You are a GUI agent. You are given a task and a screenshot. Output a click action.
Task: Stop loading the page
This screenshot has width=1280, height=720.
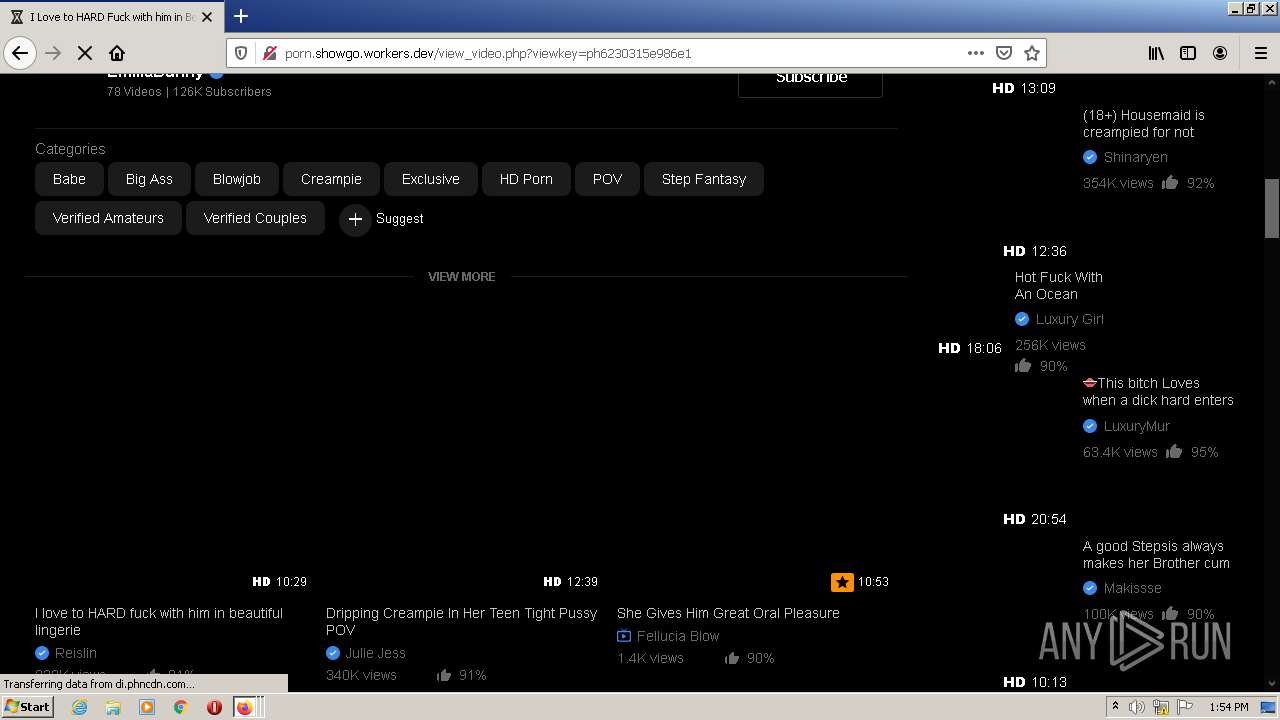[85, 53]
